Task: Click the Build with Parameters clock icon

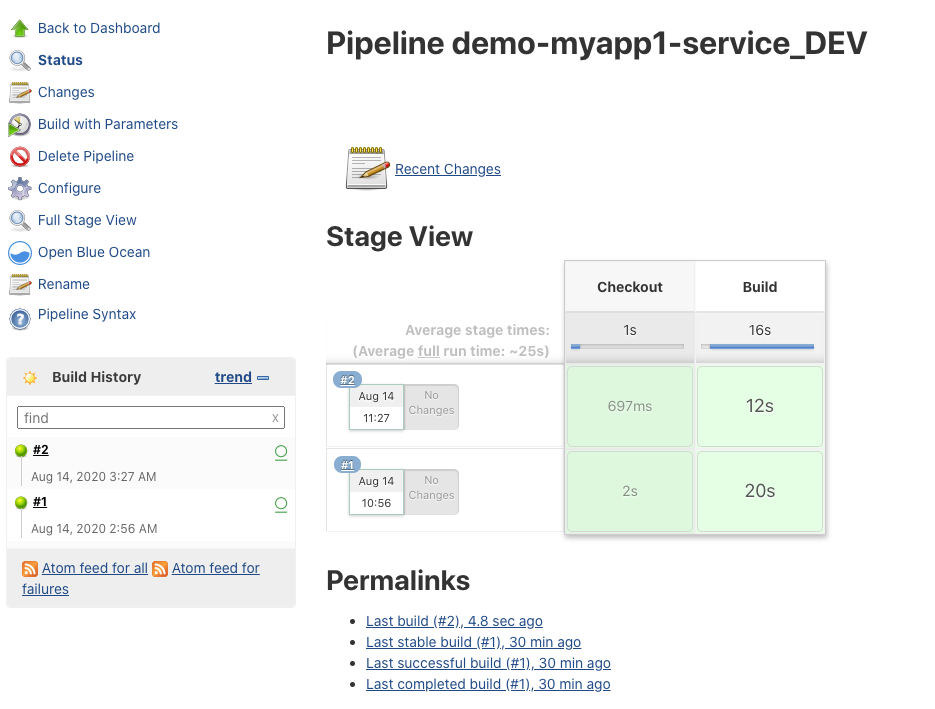Action: [20, 125]
